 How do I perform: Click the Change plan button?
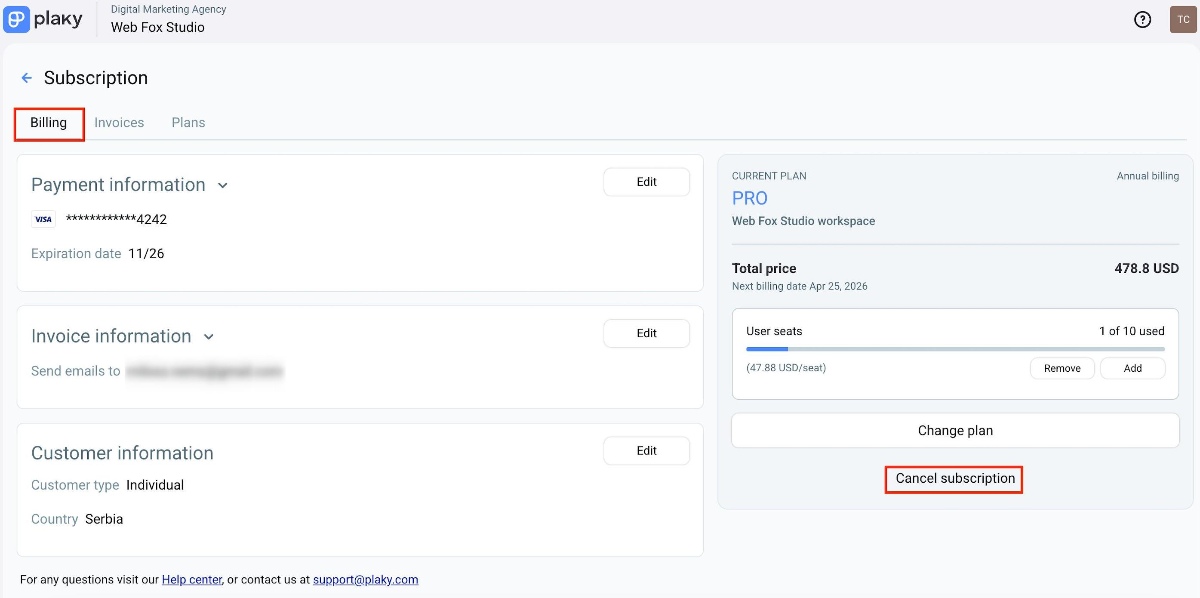point(955,431)
